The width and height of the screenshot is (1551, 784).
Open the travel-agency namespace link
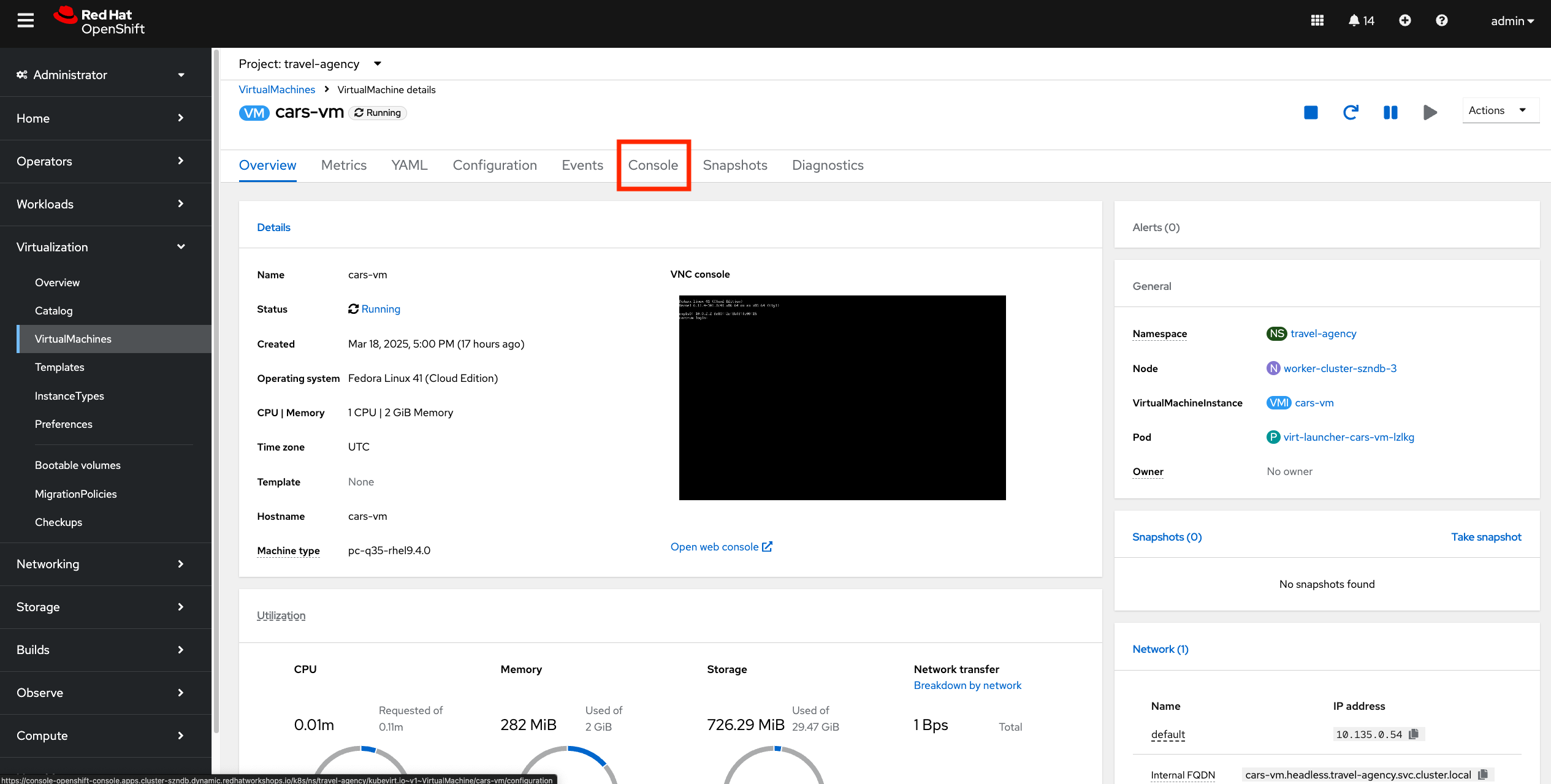click(x=1323, y=333)
